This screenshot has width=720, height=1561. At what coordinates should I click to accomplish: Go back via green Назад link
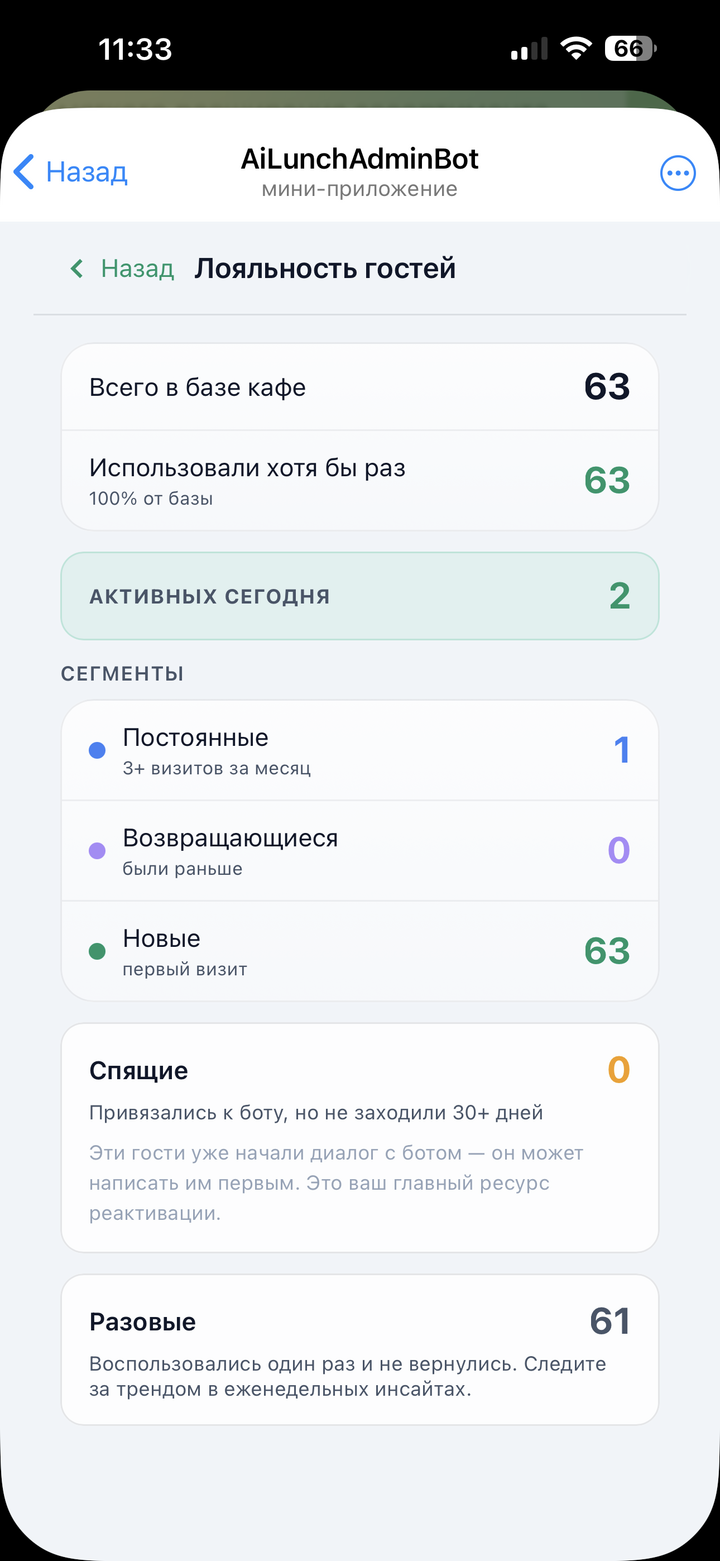pos(137,268)
